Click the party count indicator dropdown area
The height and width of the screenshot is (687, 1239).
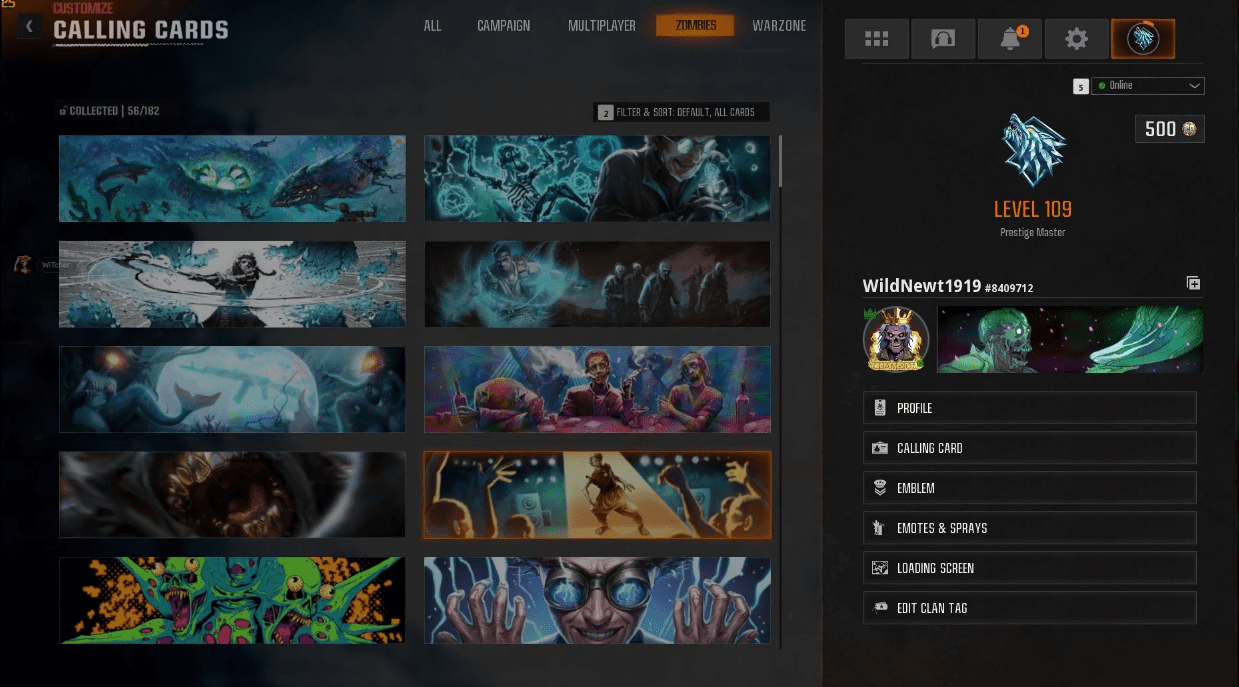pyautogui.click(x=1080, y=86)
